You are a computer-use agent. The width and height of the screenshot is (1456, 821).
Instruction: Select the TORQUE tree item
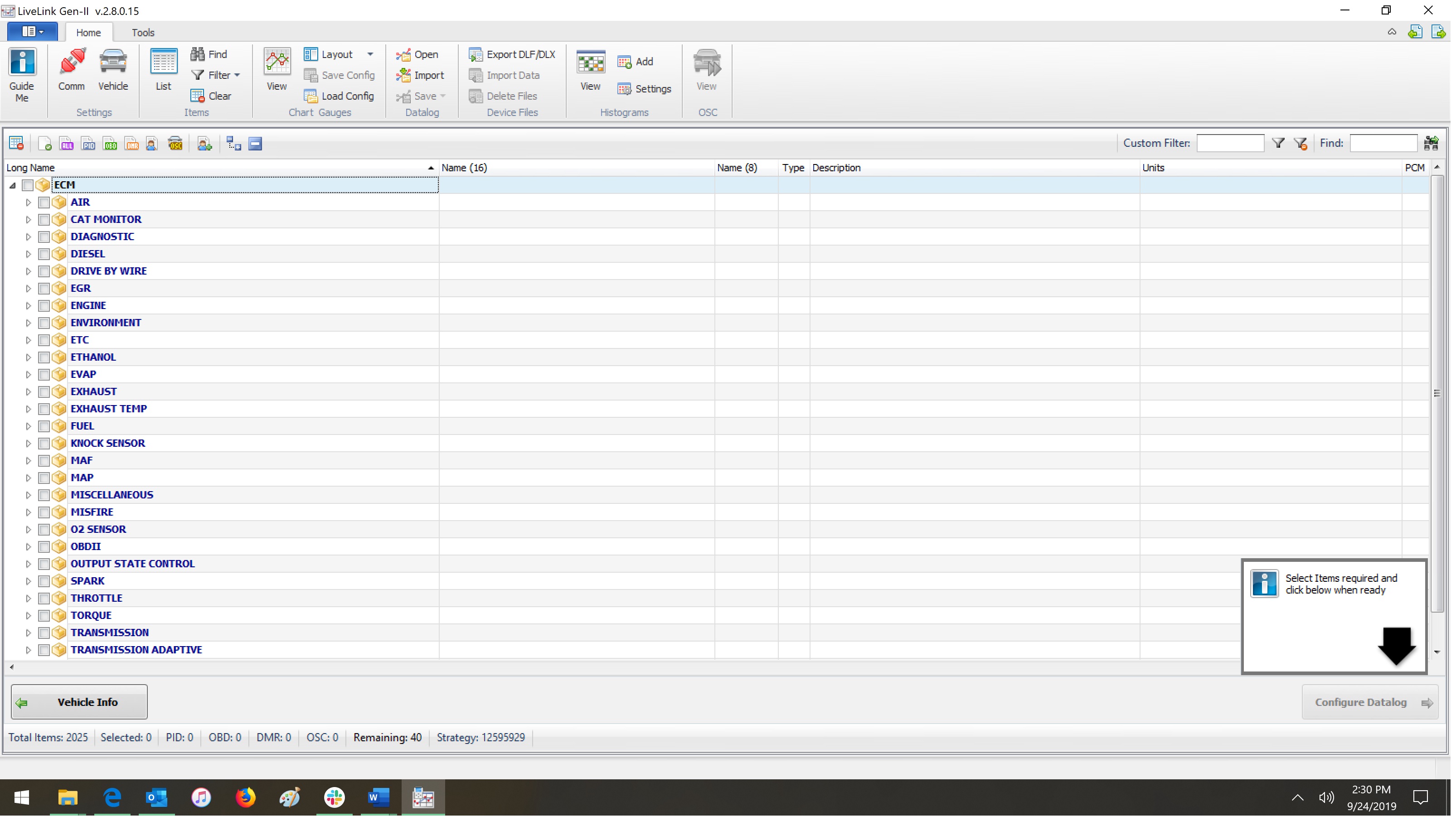(91, 616)
